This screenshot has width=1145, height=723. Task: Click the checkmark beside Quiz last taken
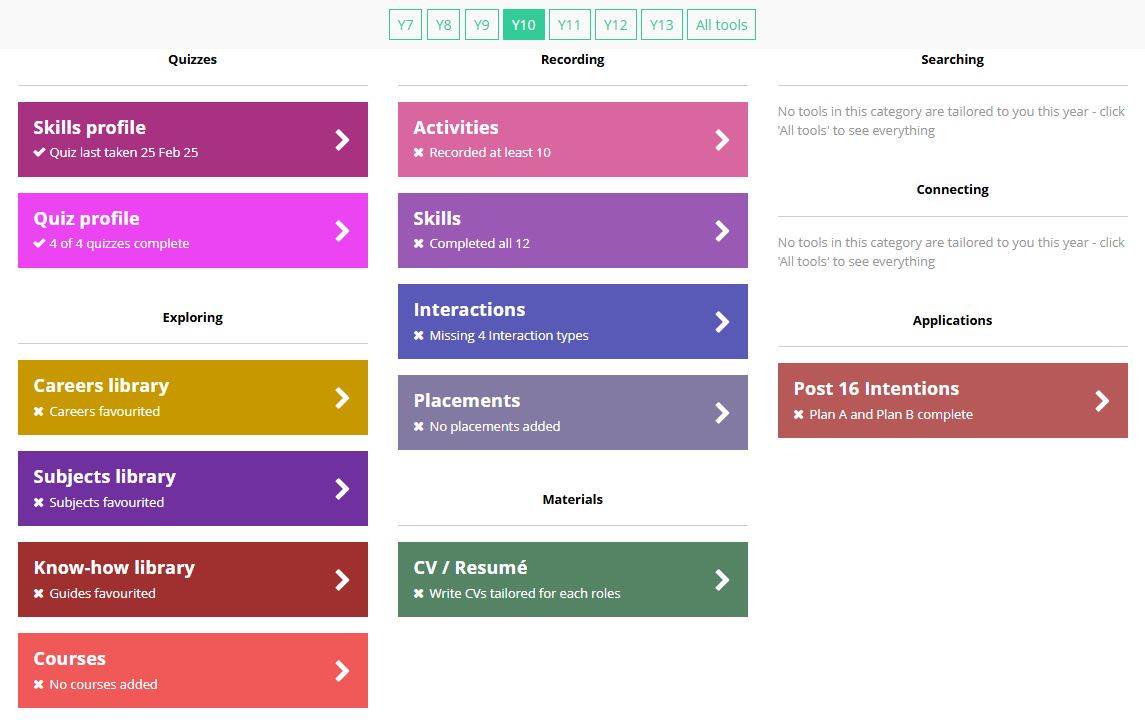tap(39, 153)
